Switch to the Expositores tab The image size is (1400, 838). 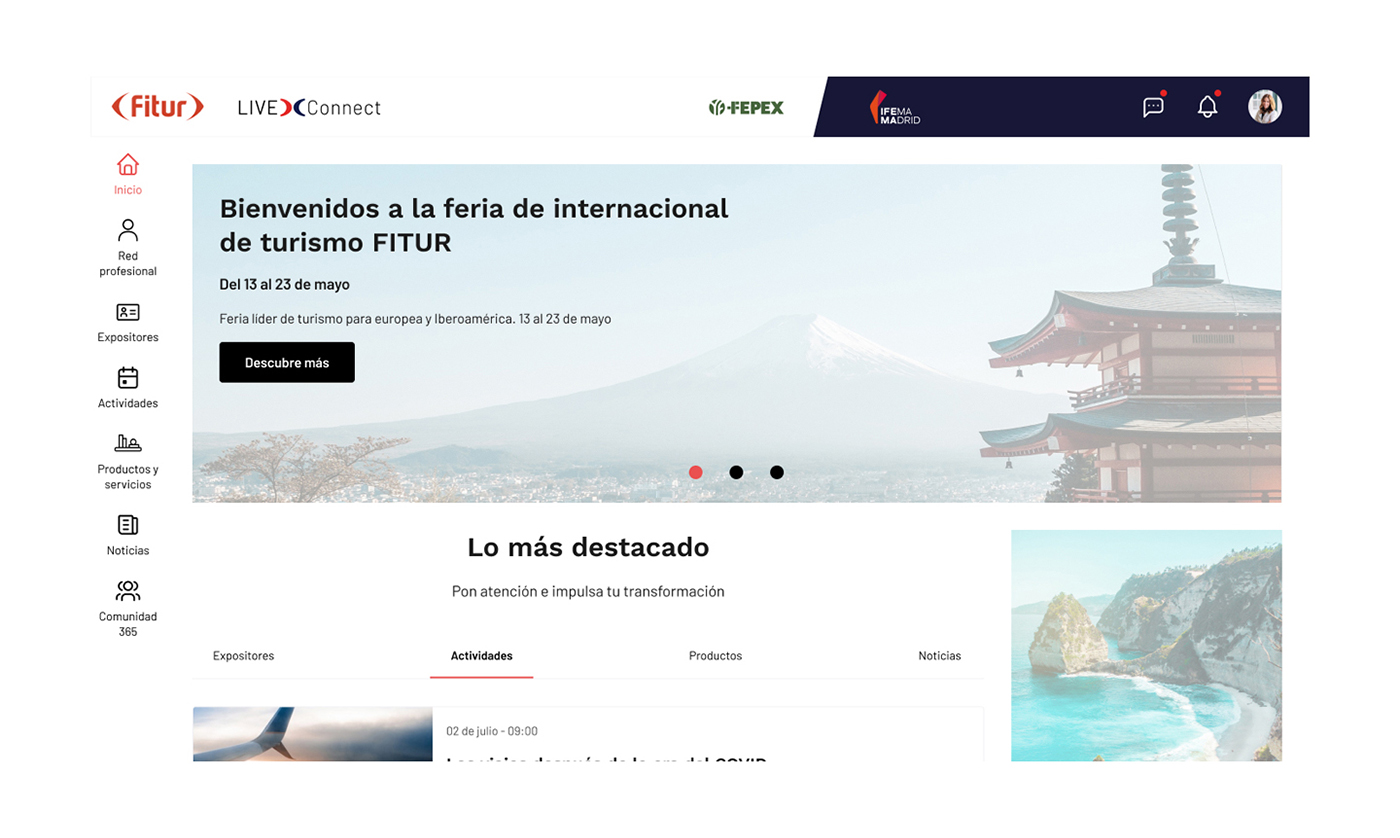243,656
